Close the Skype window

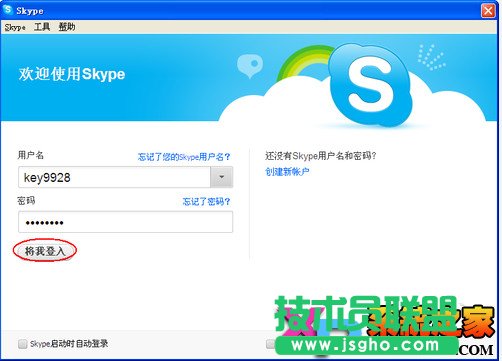pyautogui.click(x=488, y=11)
